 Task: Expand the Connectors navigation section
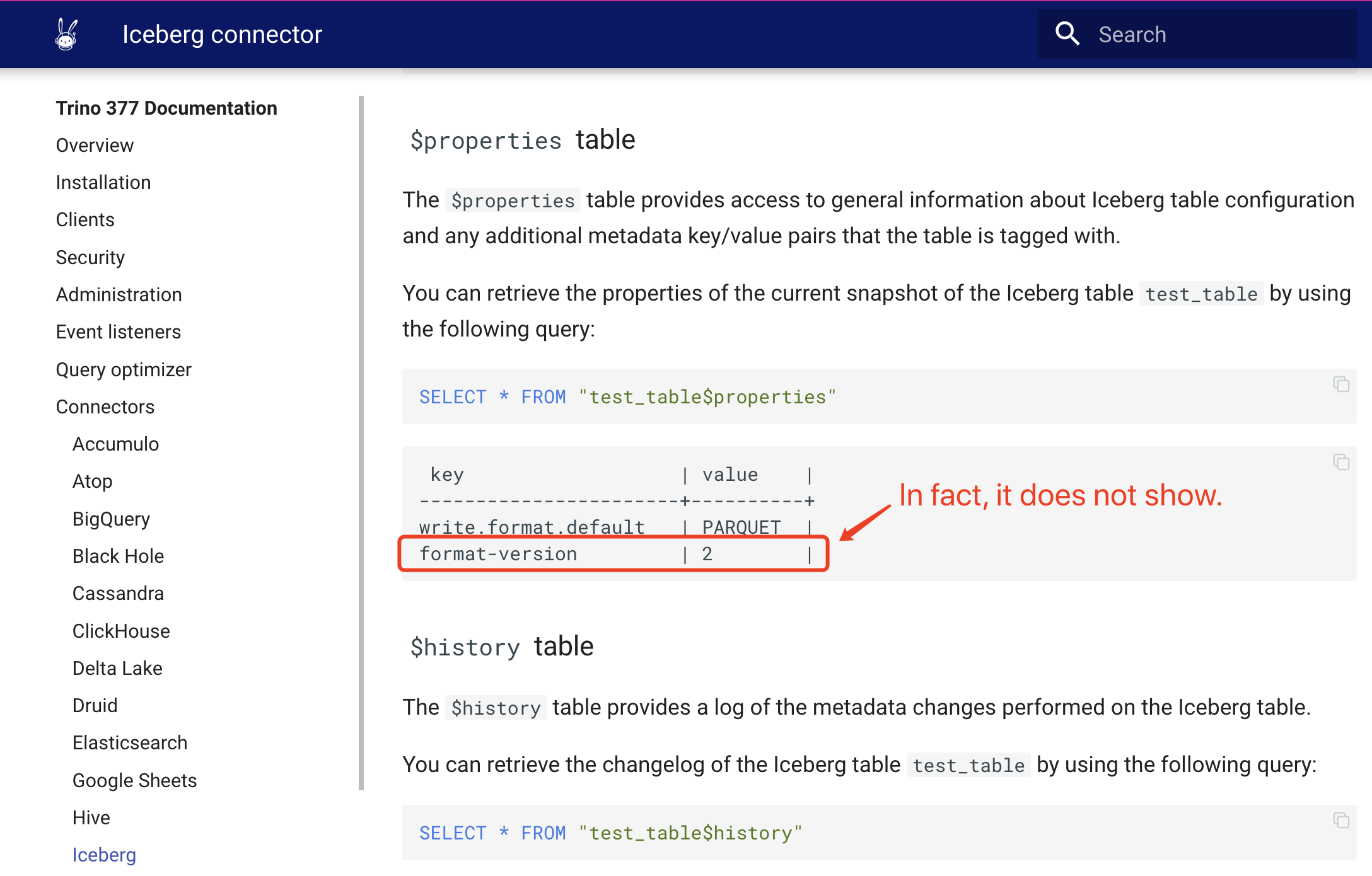coord(105,406)
